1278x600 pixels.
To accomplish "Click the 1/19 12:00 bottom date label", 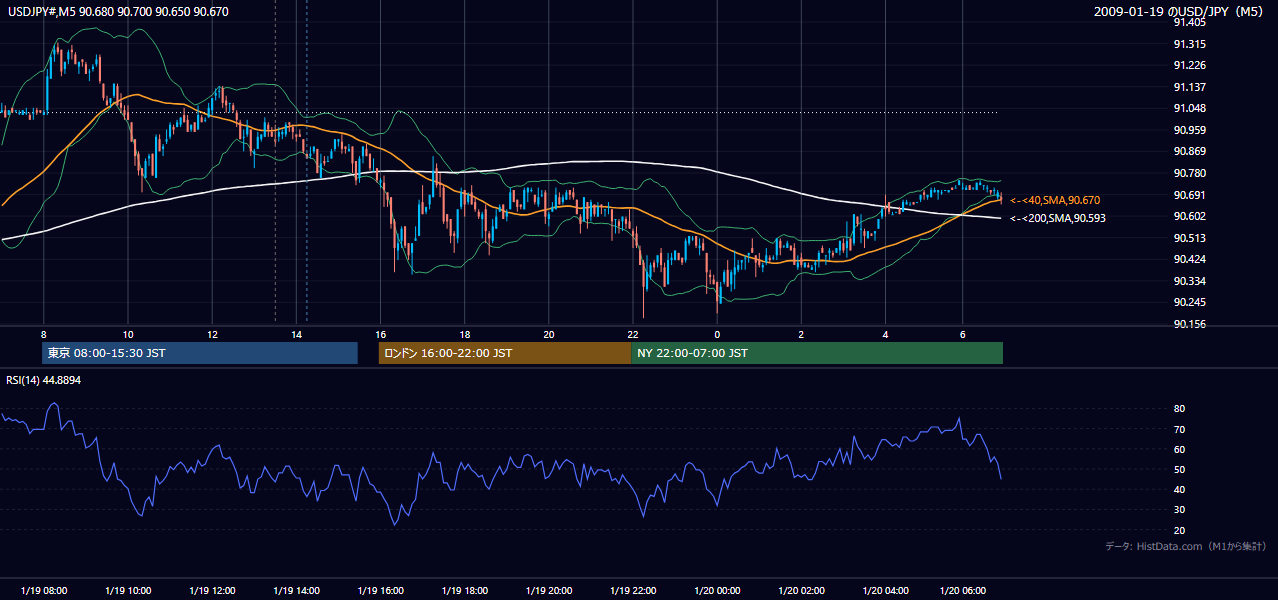I will pyautogui.click(x=212, y=591).
